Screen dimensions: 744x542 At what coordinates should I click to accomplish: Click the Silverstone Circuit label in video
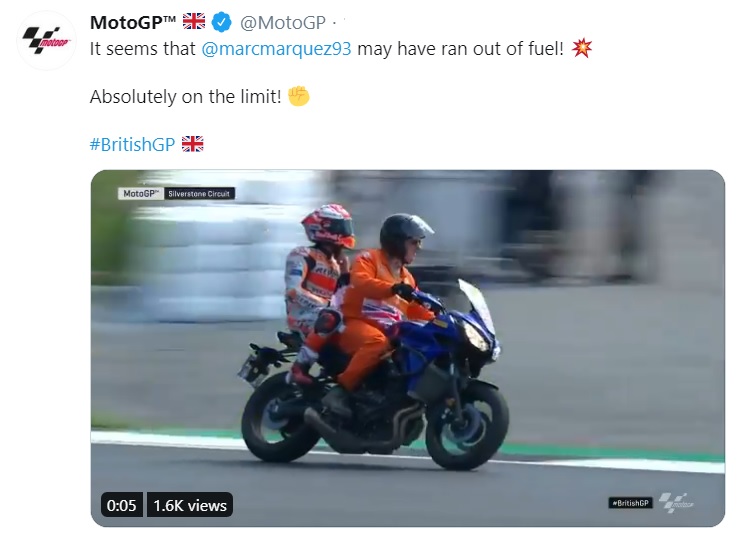tap(199, 194)
